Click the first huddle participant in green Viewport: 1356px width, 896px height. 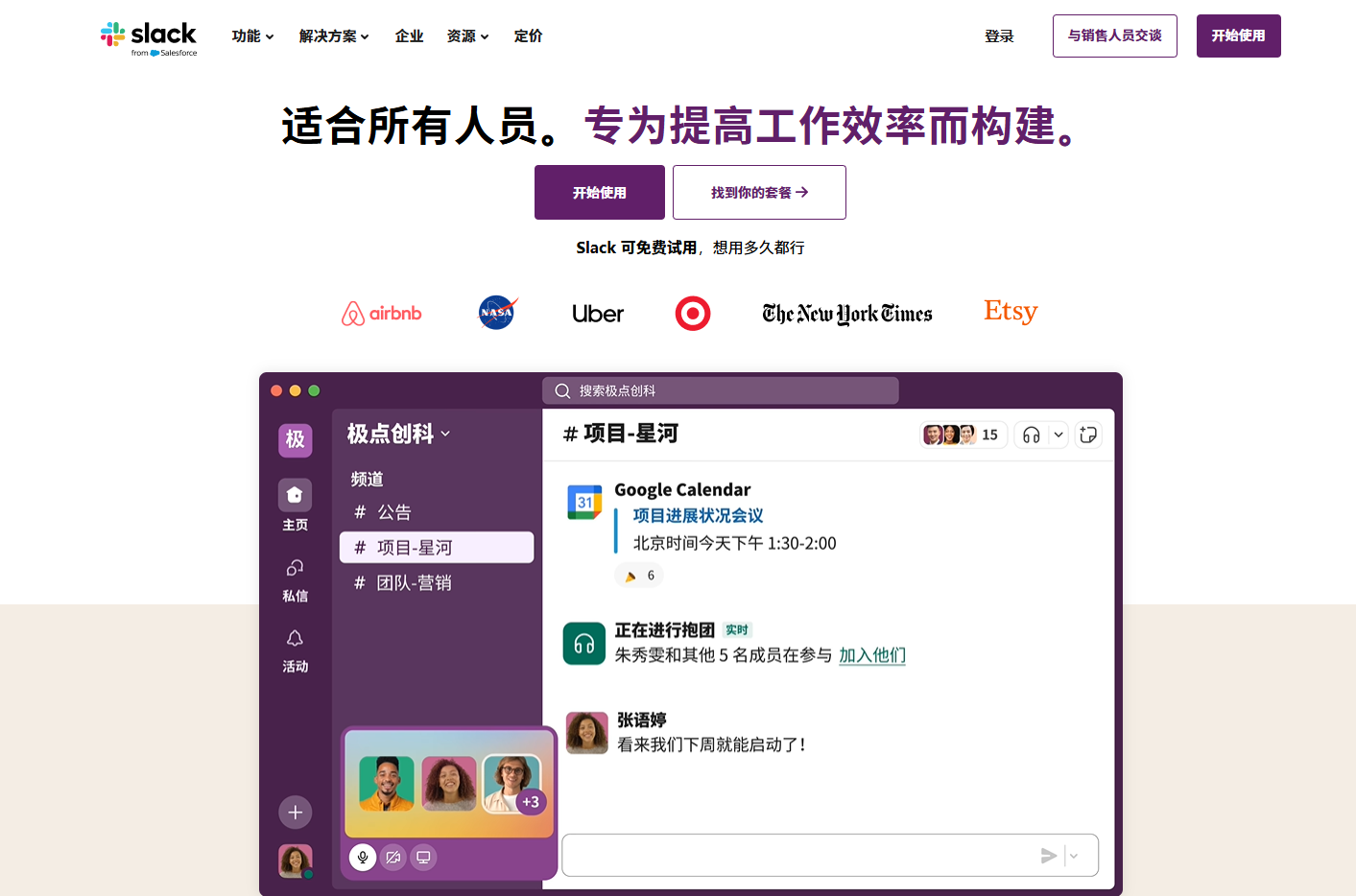point(387,784)
